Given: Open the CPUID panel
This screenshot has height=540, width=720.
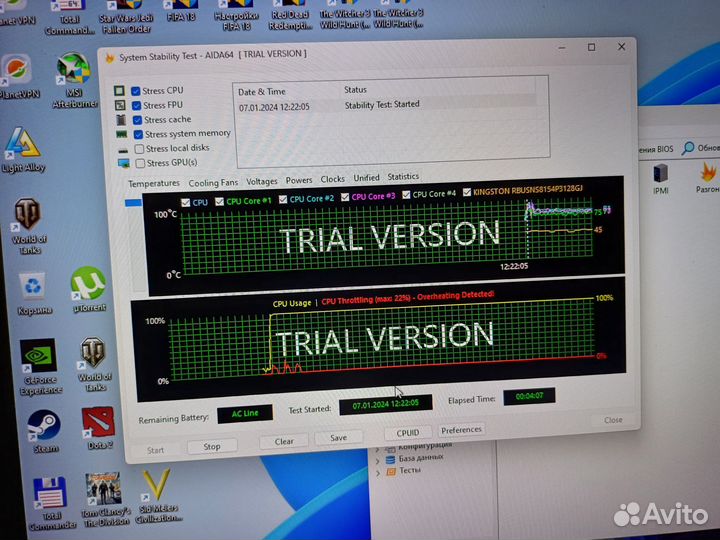Looking at the screenshot, I should pos(408,433).
